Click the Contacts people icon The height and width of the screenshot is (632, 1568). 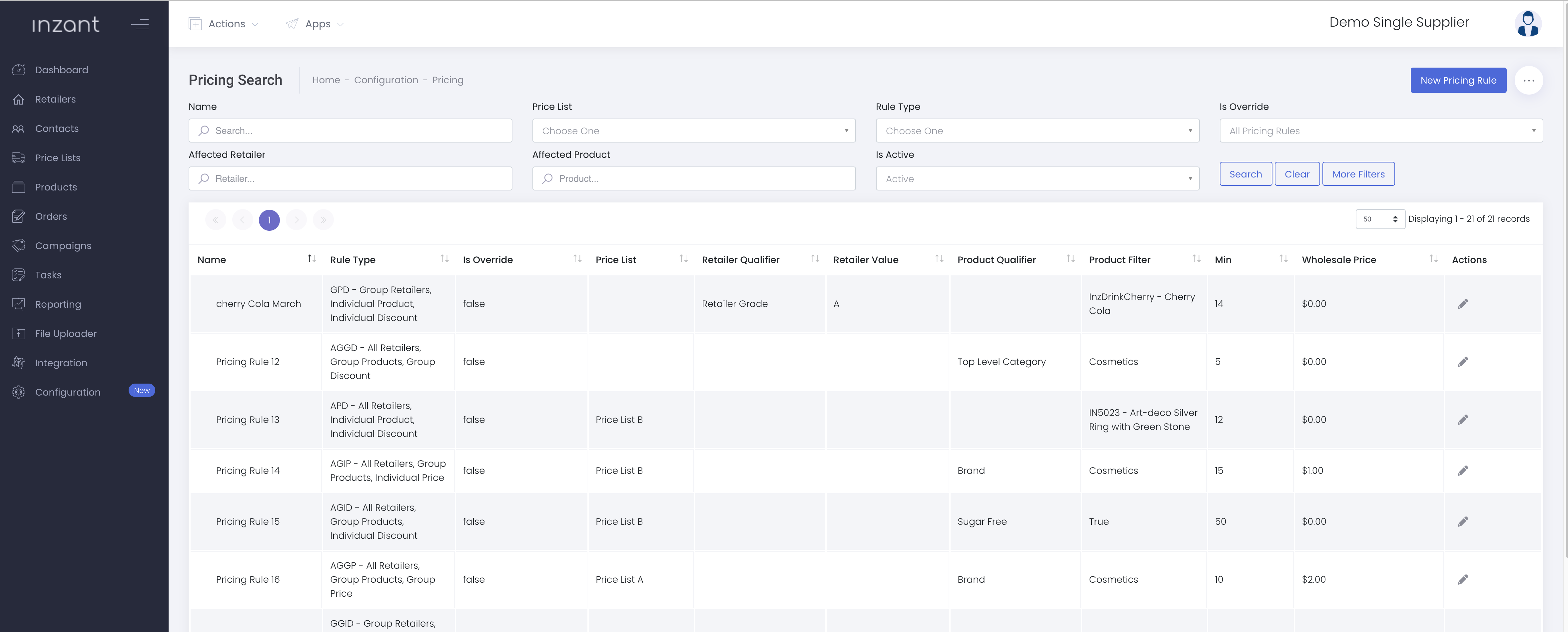point(19,128)
